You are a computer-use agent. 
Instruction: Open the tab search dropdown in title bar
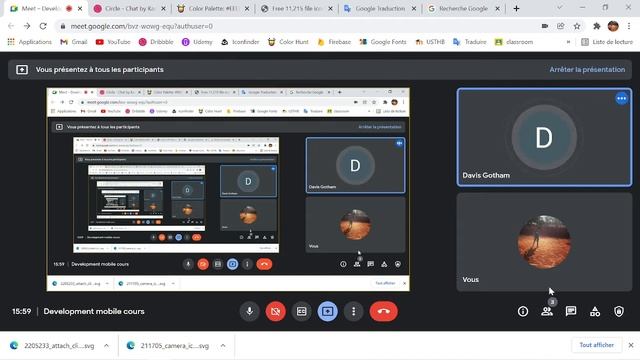560,8
